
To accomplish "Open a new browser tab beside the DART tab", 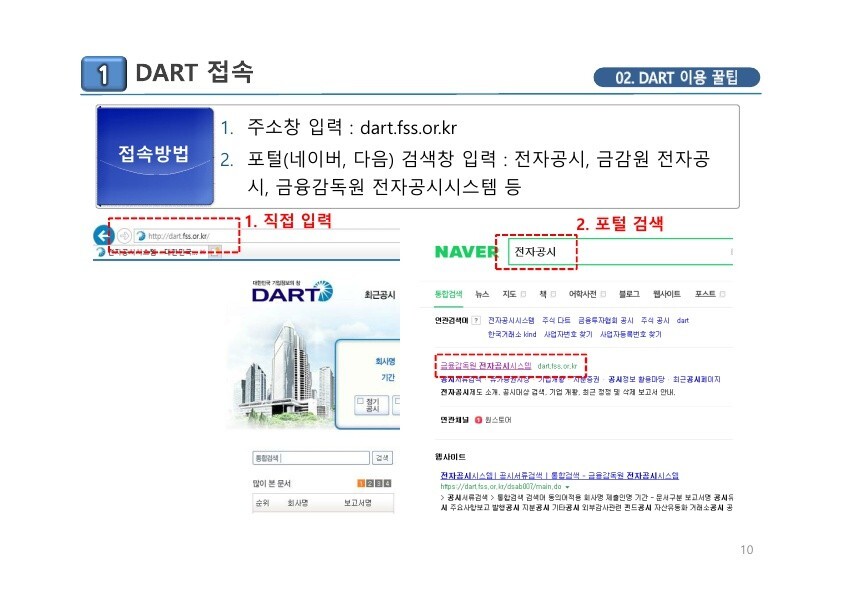I will (x=215, y=251).
